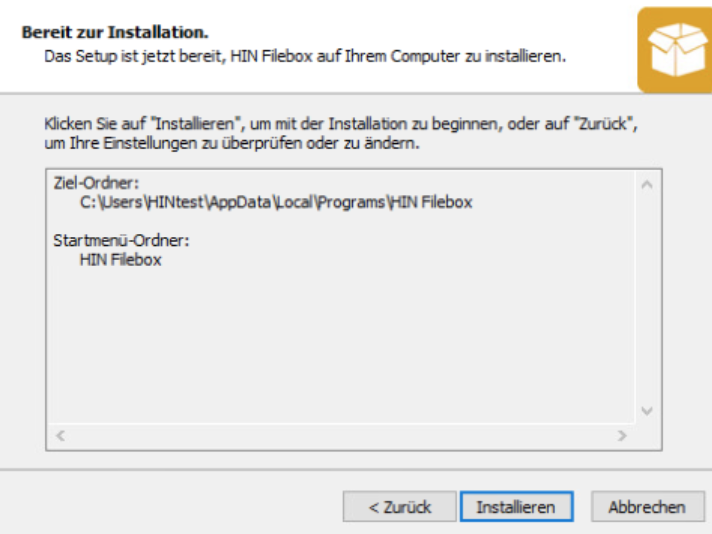Select the HIN Filebox start menu folder entry
Image resolution: width=712 pixels, height=534 pixels.
pos(121,260)
